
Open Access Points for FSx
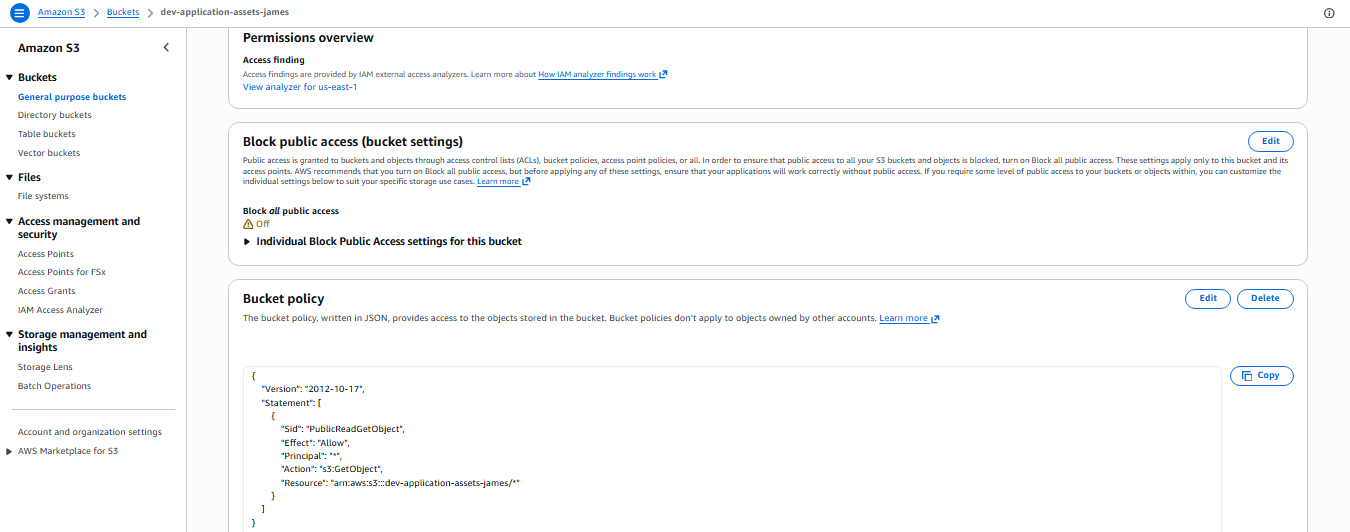click(x=62, y=272)
